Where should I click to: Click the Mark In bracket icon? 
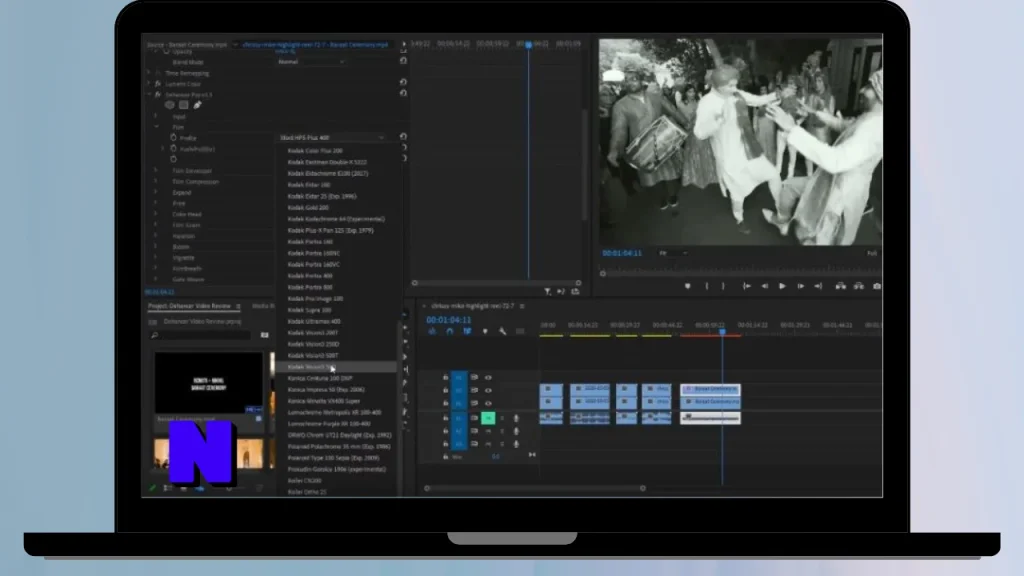click(x=707, y=286)
